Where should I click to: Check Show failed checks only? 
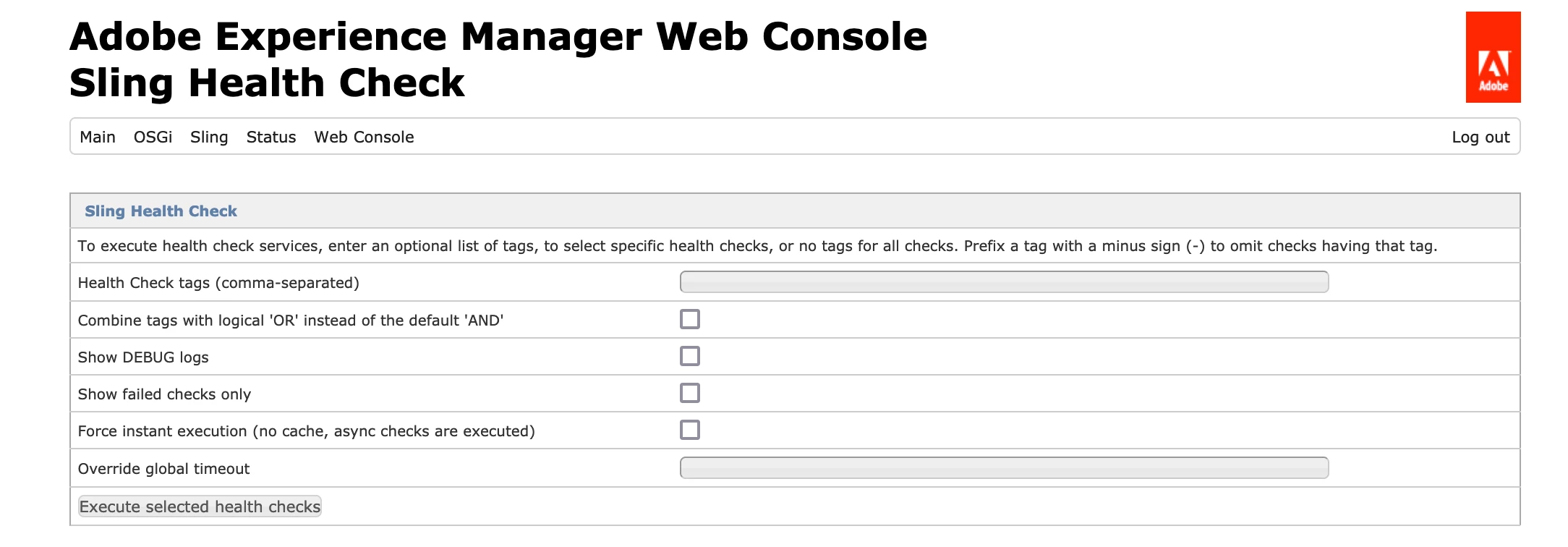pyautogui.click(x=690, y=393)
